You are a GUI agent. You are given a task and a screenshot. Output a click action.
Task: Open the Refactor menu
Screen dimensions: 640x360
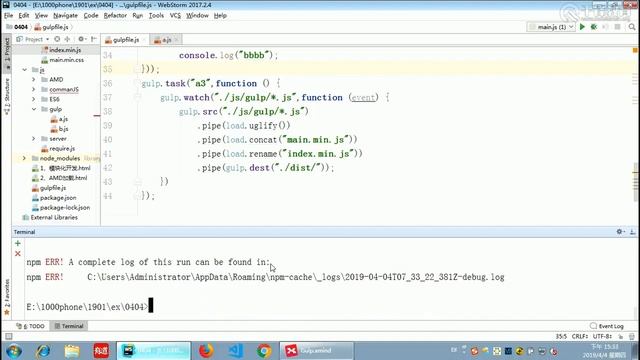click(x=115, y=16)
